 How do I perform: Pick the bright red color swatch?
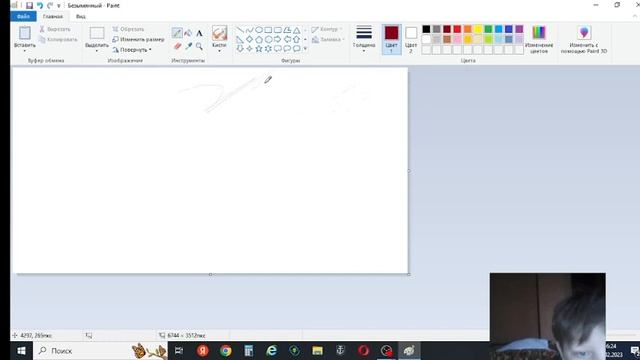click(x=457, y=29)
